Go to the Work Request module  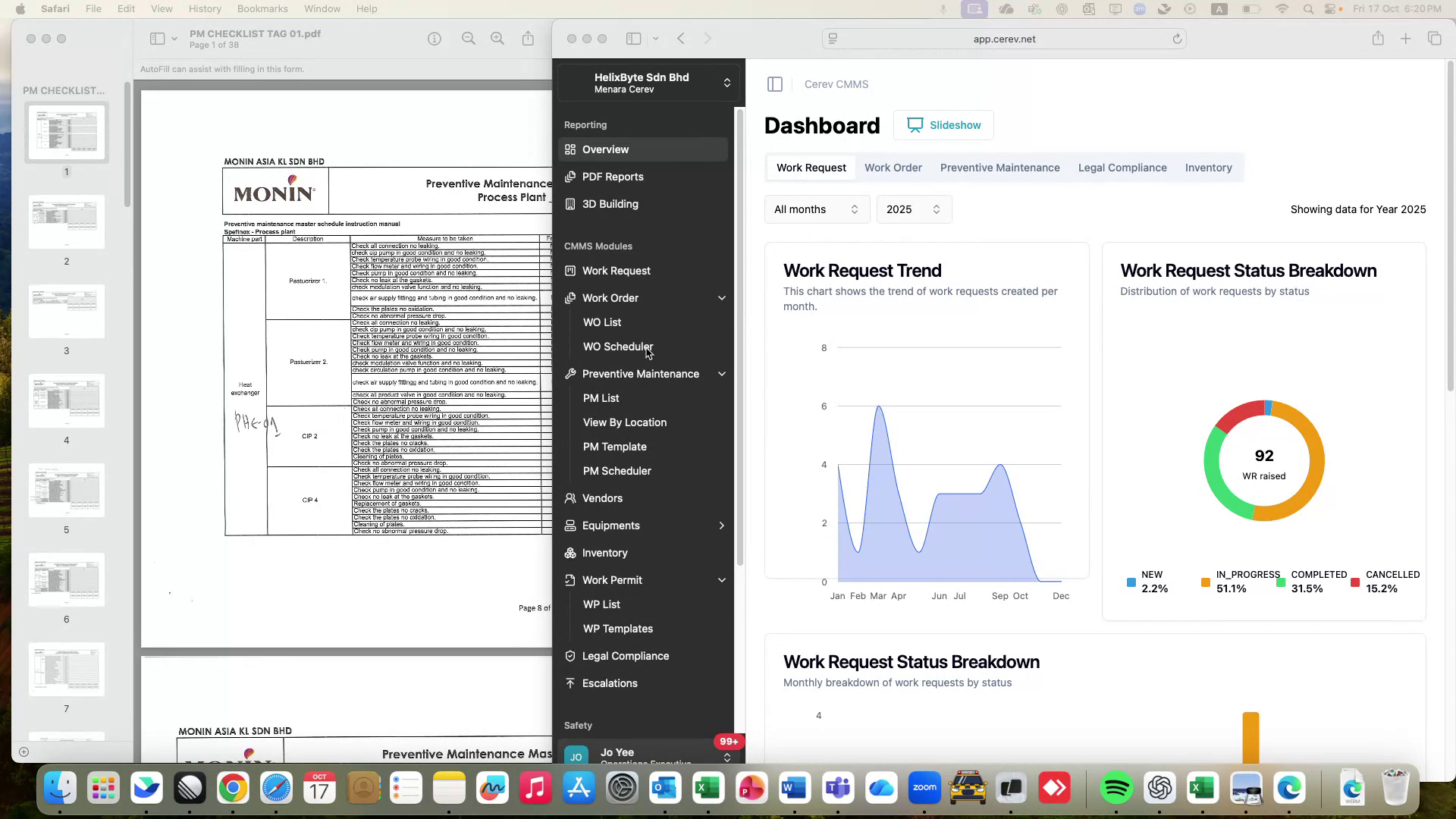(616, 271)
